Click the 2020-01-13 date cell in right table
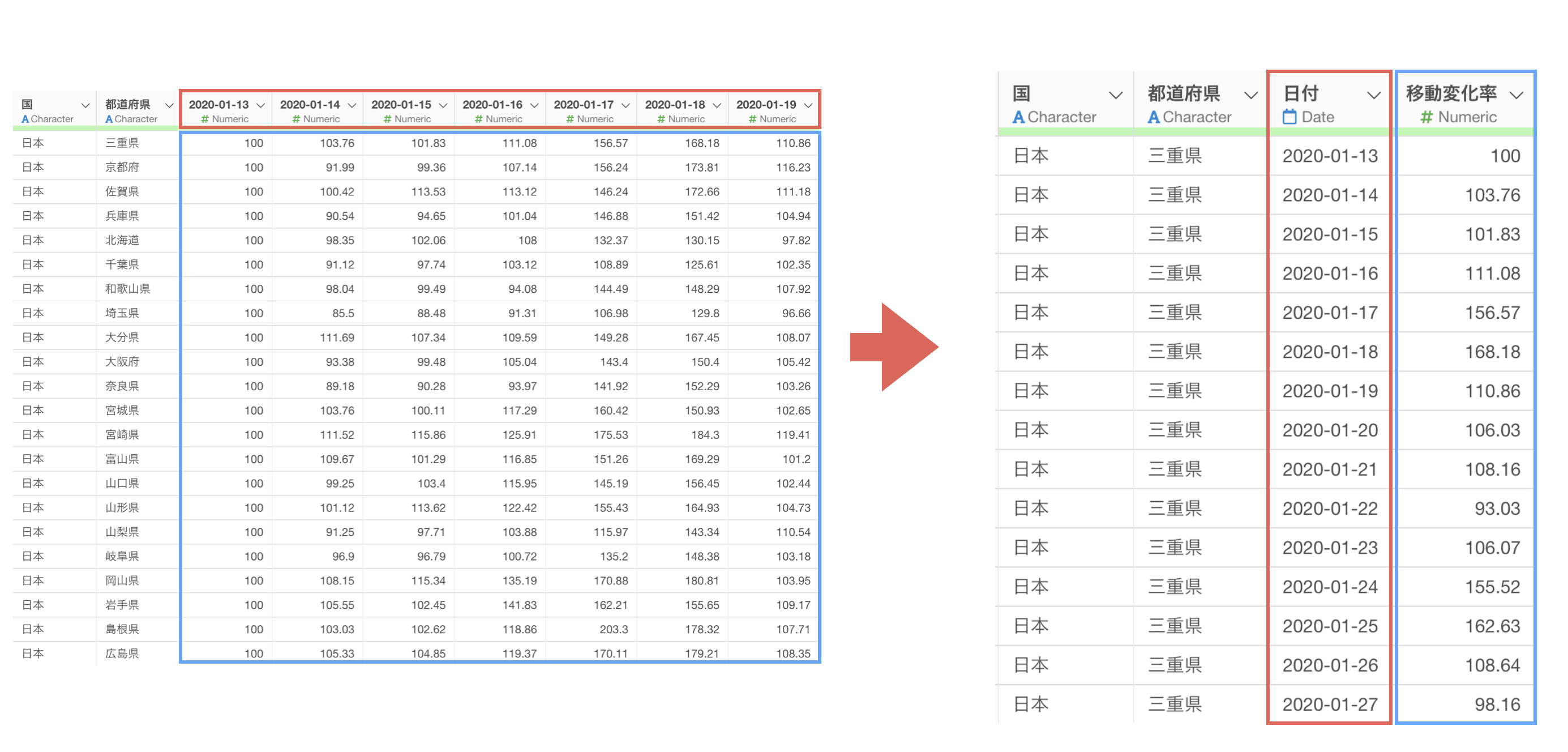 click(1330, 156)
